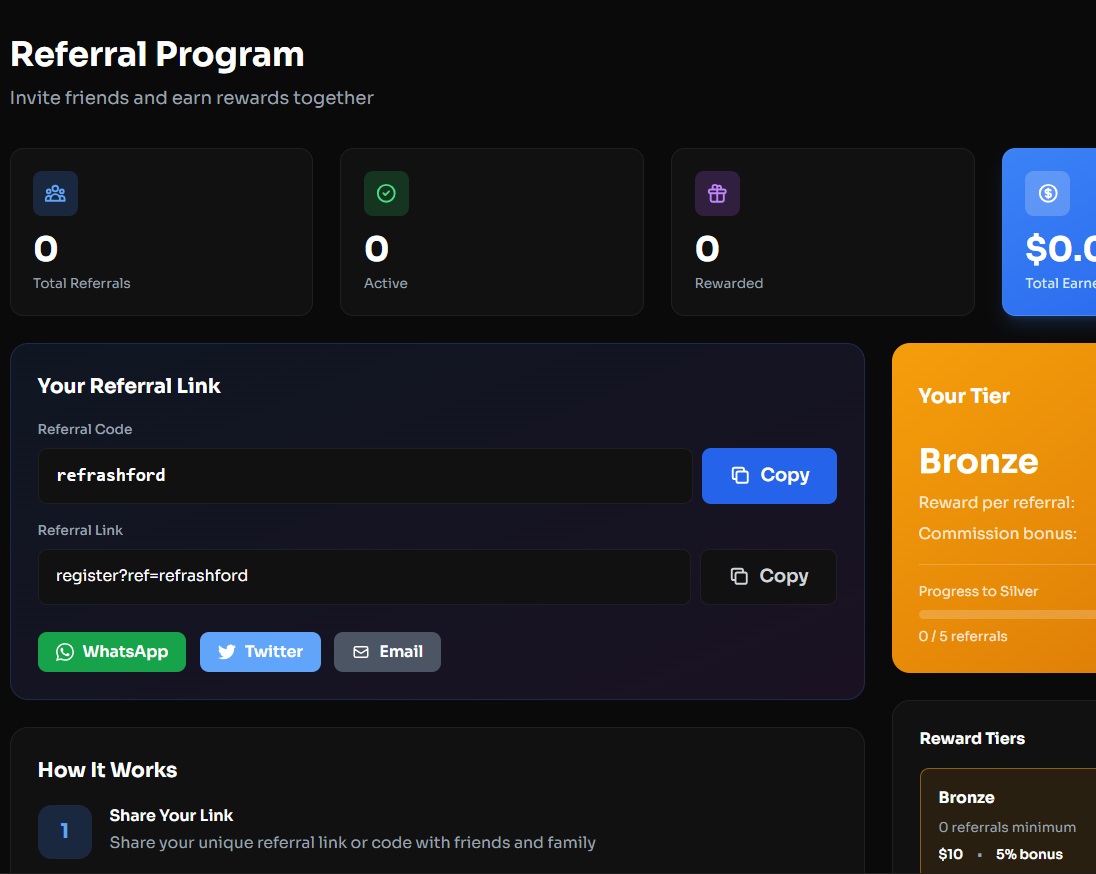1096x874 pixels.
Task: Share your referral link on Twitter
Action: [x=260, y=651]
